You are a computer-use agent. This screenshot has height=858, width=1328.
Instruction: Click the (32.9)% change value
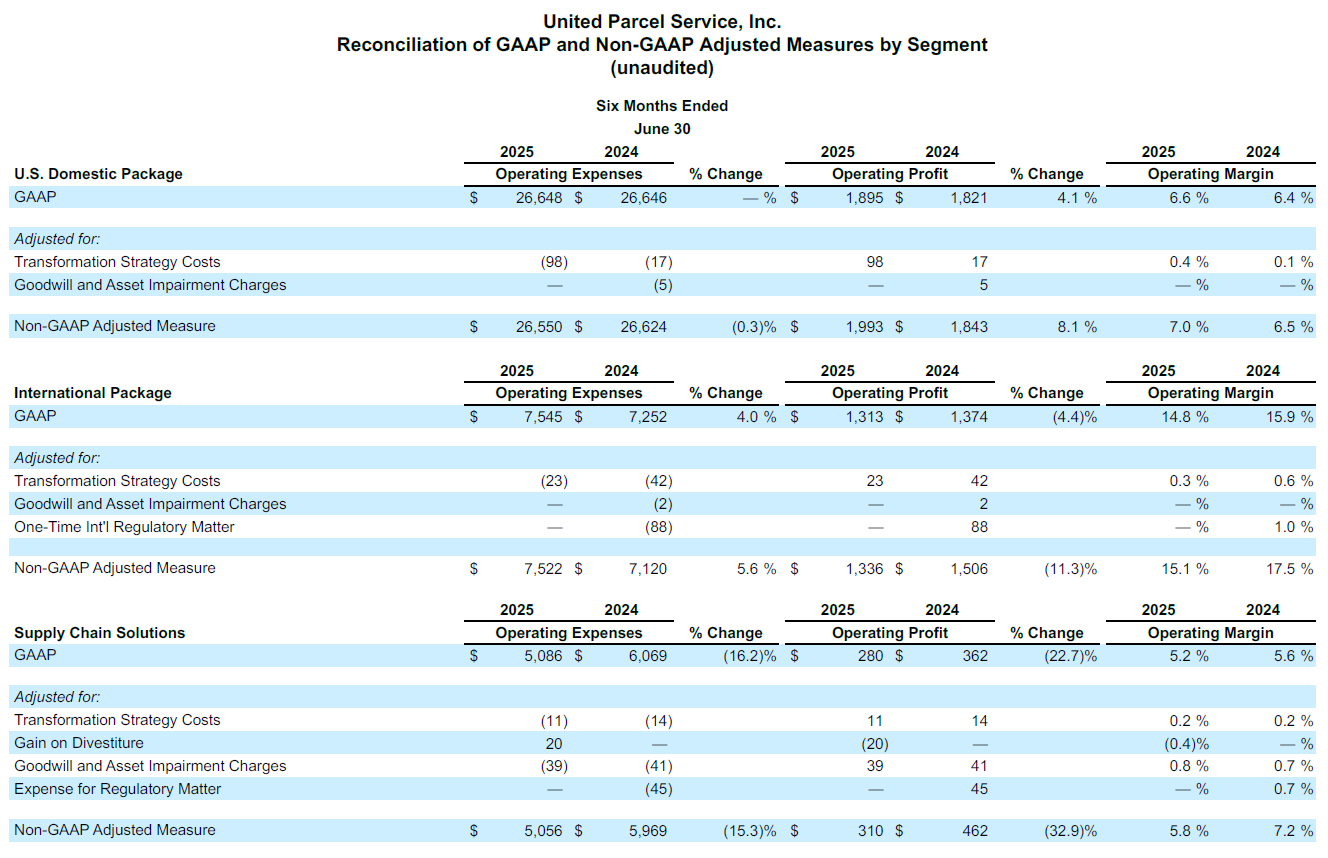pyautogui.click(x=1071, y=830)
